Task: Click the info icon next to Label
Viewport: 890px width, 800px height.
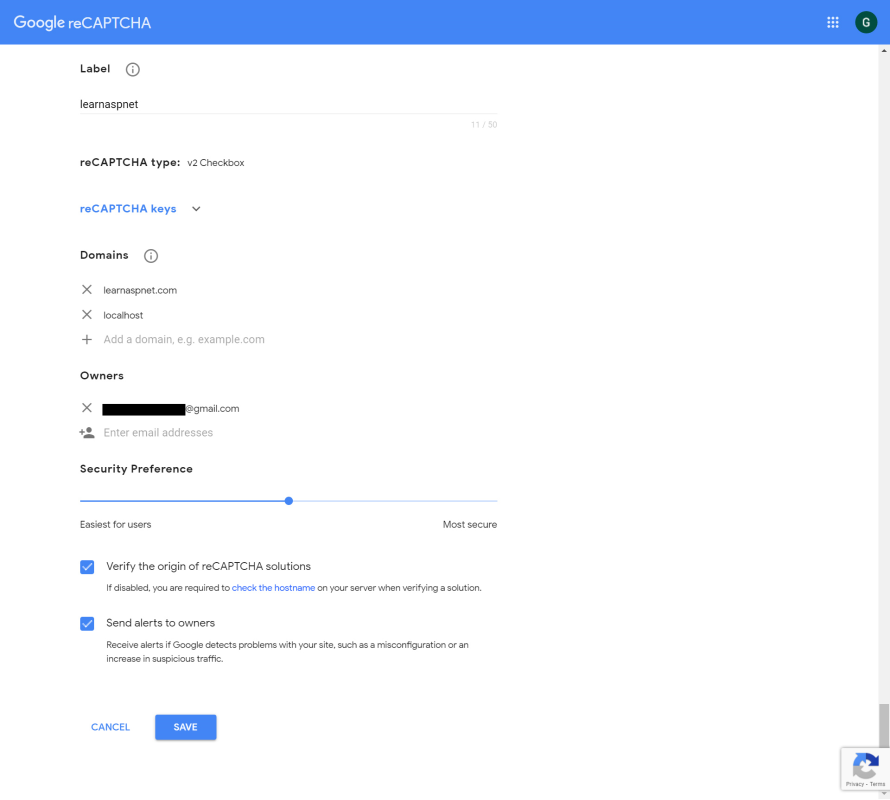Action: 132,69
